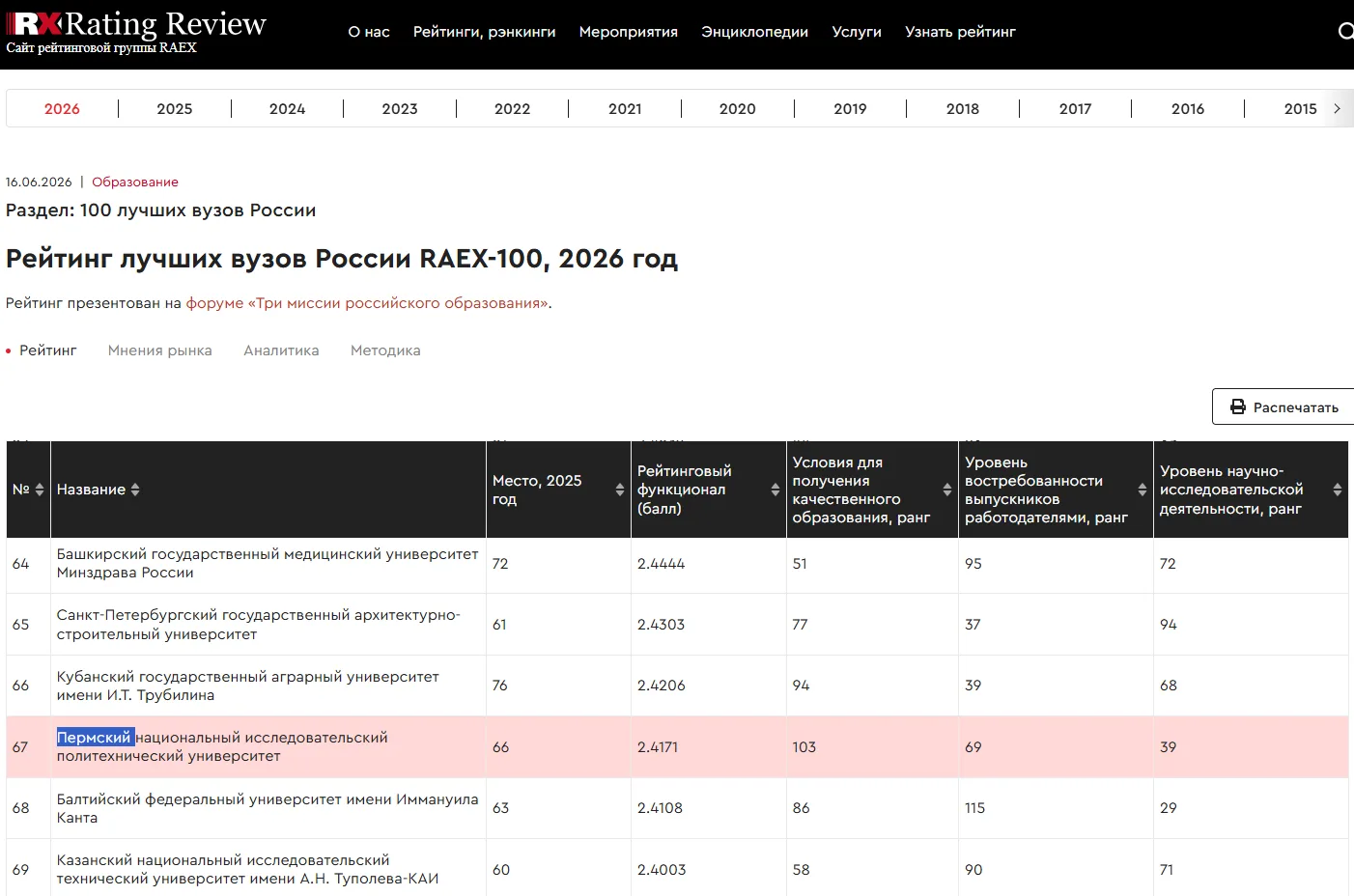Click the score value 2.4003
The image size is (1354, 896).
pos(662,870)
